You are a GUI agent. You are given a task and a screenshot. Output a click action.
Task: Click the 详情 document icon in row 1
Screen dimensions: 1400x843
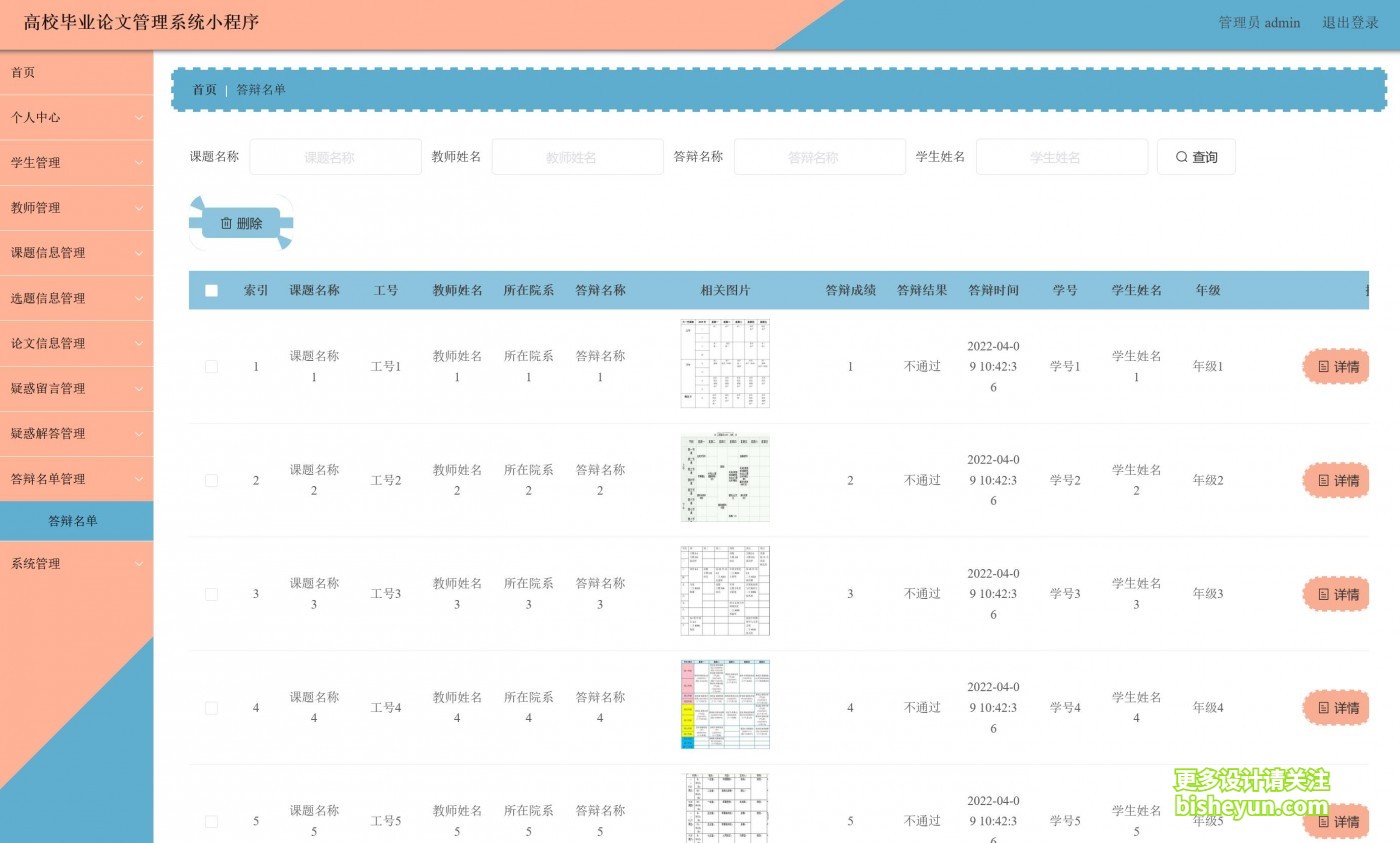pos(1324,367)
